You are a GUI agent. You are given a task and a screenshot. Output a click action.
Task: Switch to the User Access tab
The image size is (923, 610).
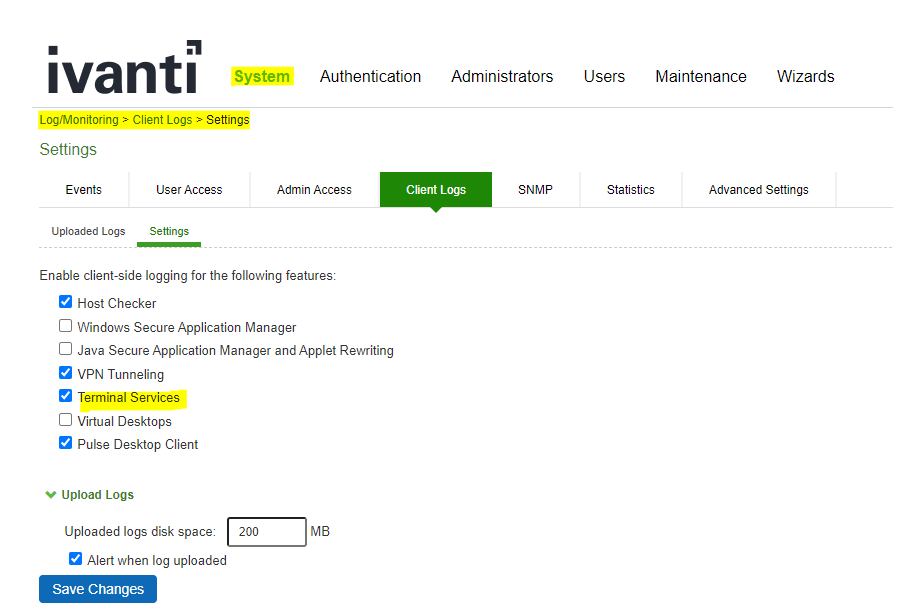189,190
